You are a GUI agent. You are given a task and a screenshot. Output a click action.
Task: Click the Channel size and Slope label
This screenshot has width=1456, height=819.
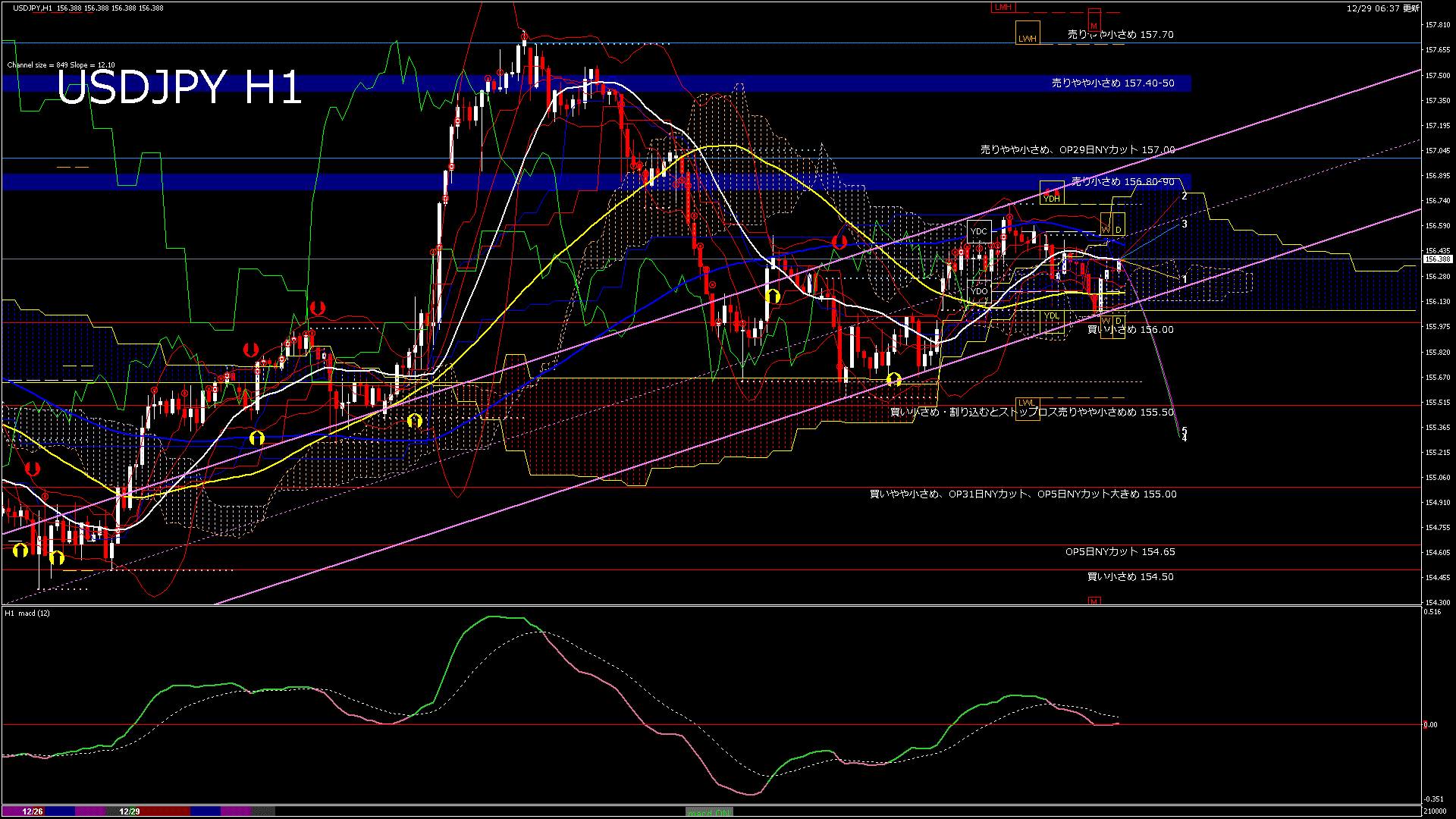(61, 65)
